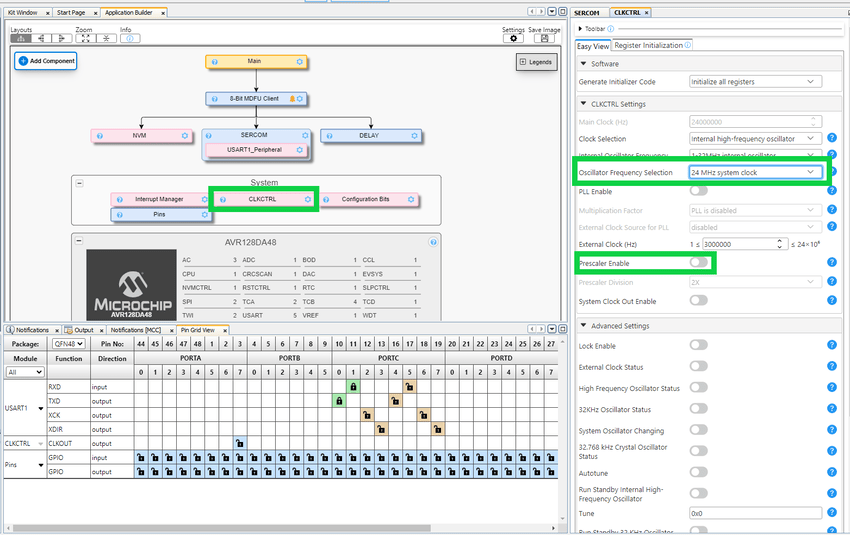Viewport: 850px width, 535px height.
Task: Switch to the SERCOM tab
Action: coord(588,12)
